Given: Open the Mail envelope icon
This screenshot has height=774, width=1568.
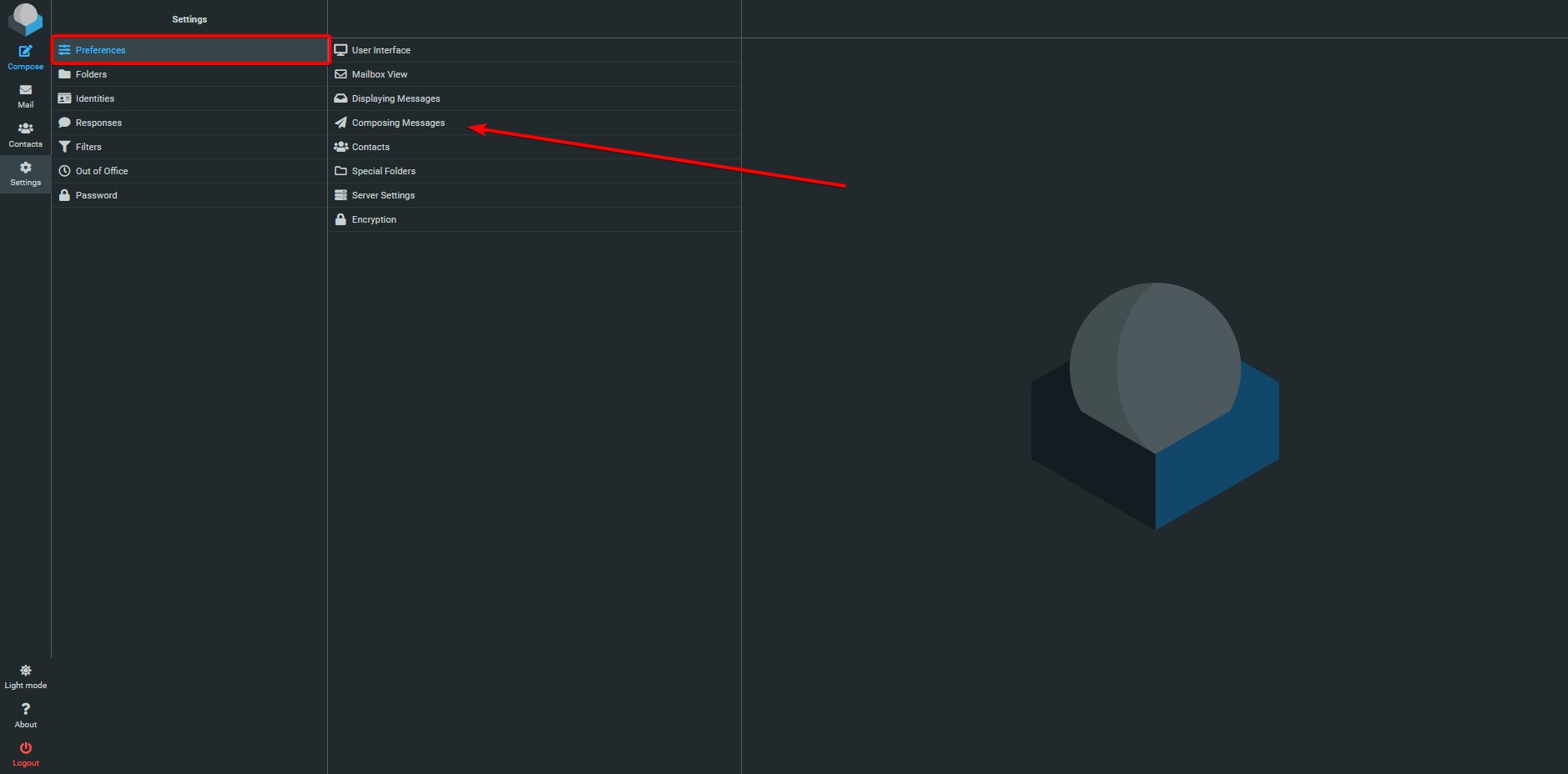Looking at the screenshot, I should (x=26, y=90).
